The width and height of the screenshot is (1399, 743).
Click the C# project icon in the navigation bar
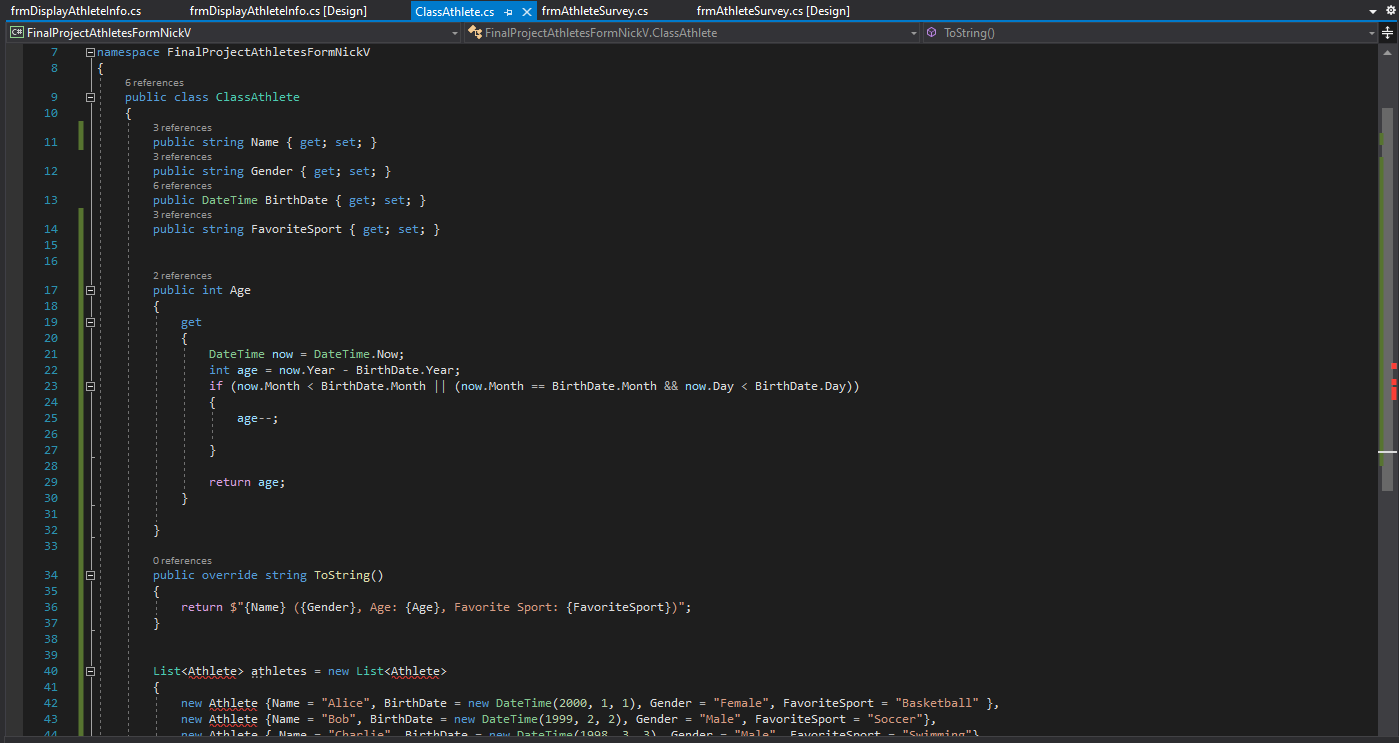pos(17,33)
